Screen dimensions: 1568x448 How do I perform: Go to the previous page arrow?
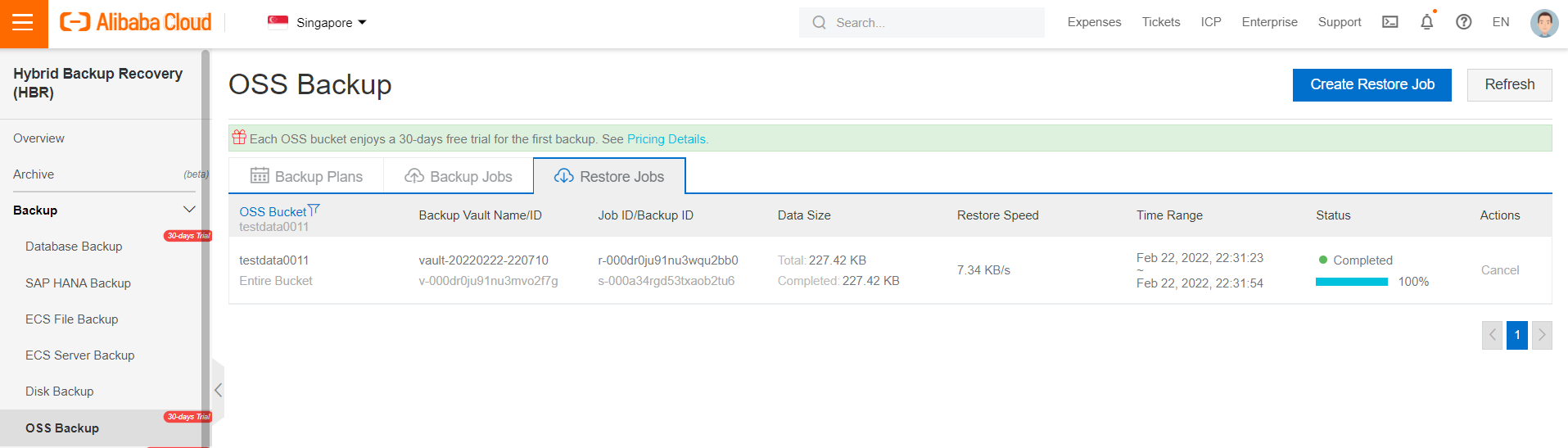1492,335
